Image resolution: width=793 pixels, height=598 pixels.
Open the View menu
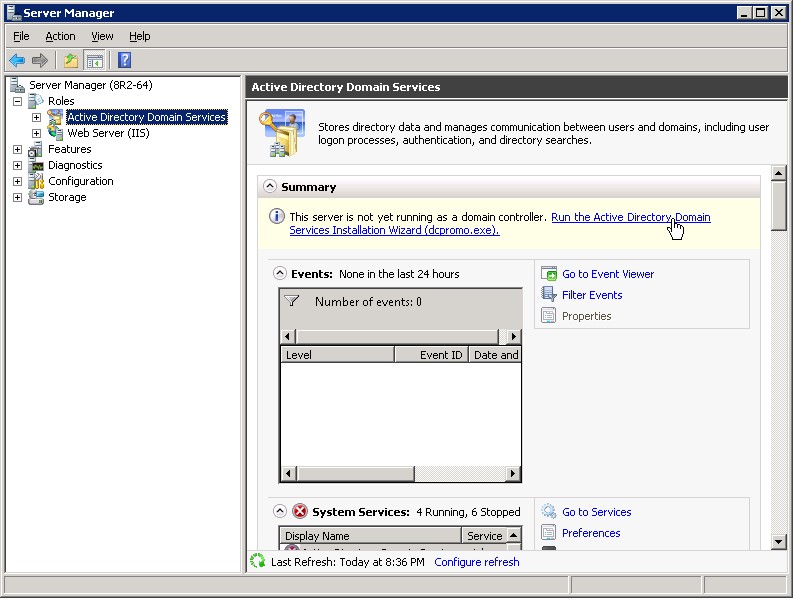102,36
